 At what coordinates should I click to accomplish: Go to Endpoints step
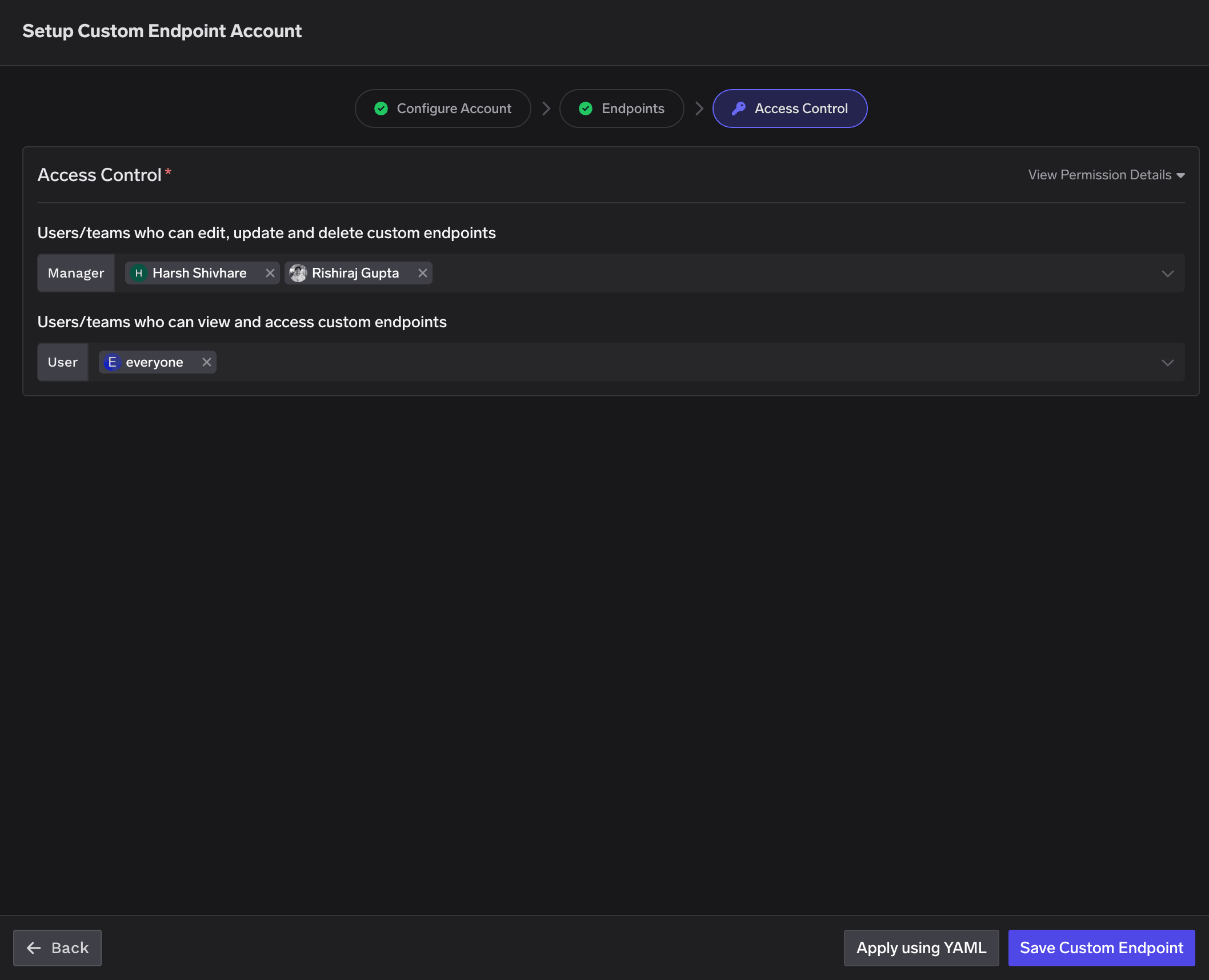coord(622,109)
